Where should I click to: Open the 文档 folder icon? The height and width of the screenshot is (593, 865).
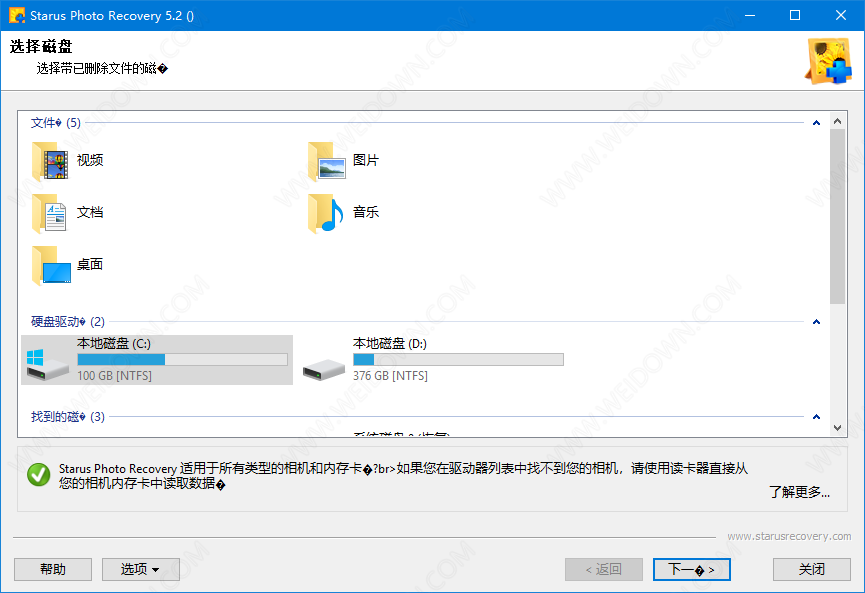50,213
